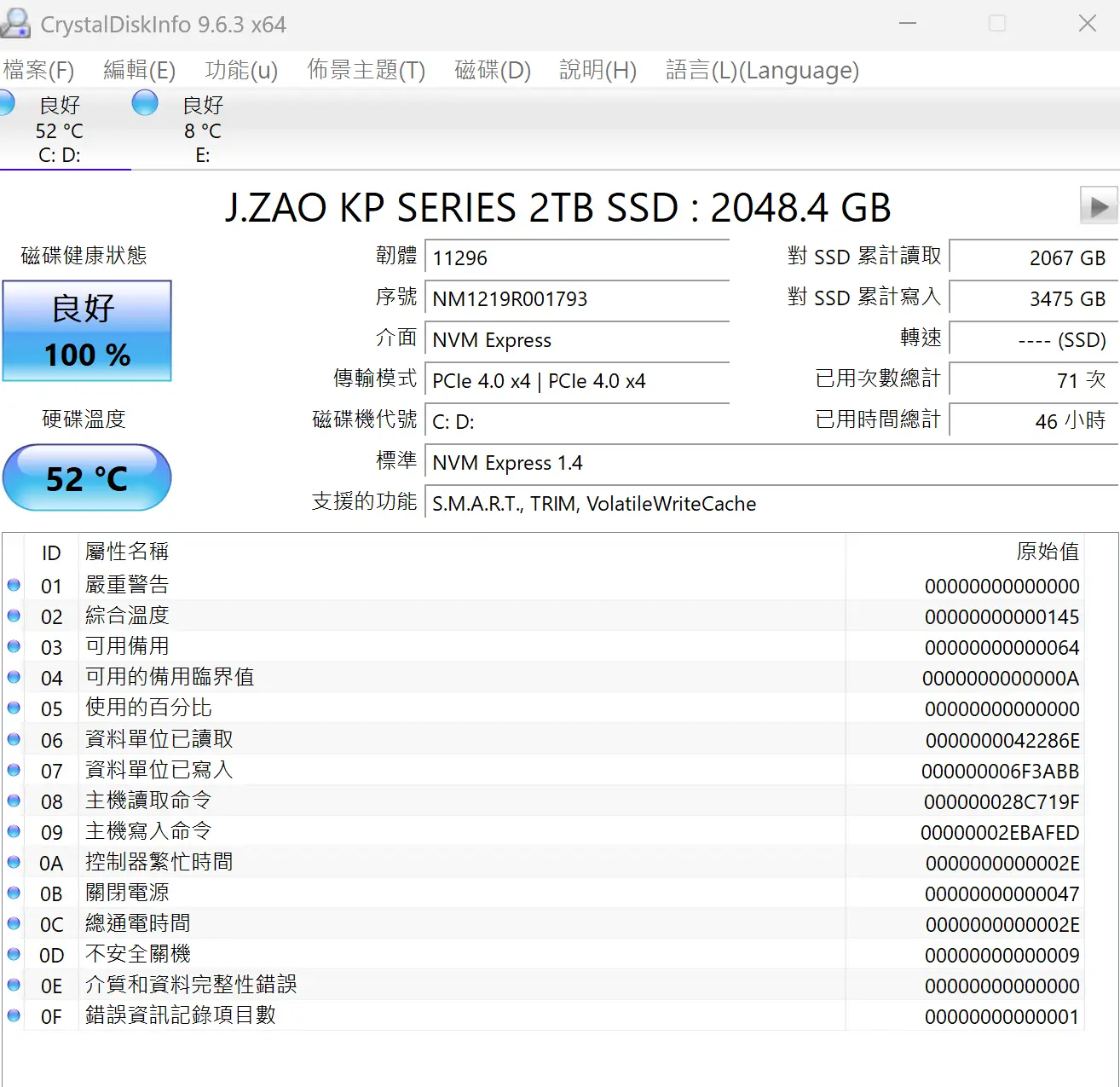Image resolution: width=1120 pixels, height=1087 pixels.
Task: Click status orb of row 04 可用的備用臨界值
Action: coord(14,677)
